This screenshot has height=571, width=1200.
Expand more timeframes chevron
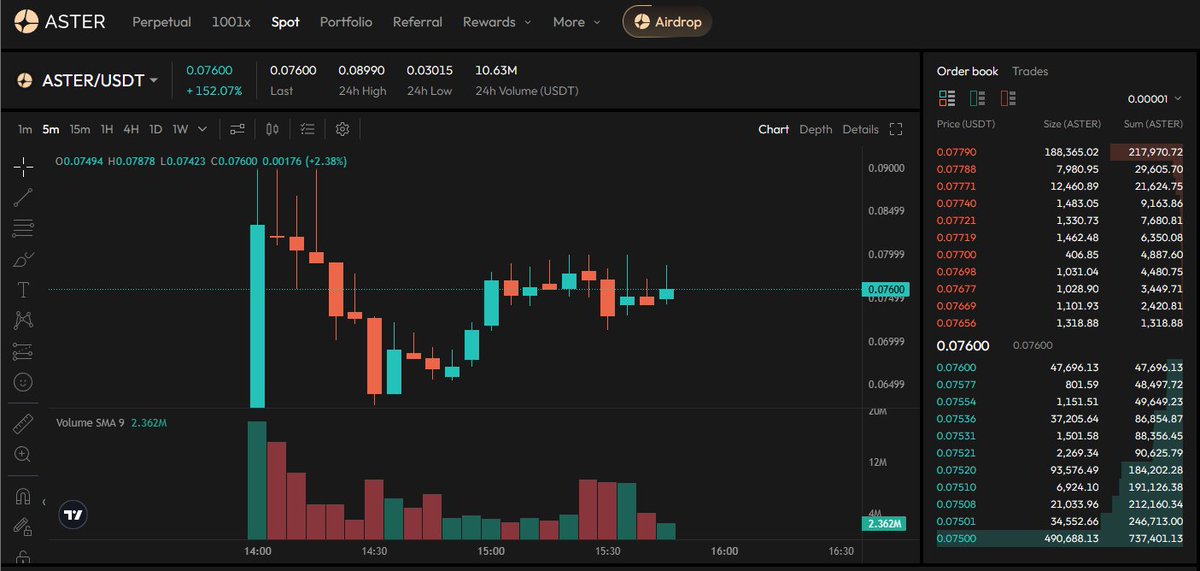203,129
